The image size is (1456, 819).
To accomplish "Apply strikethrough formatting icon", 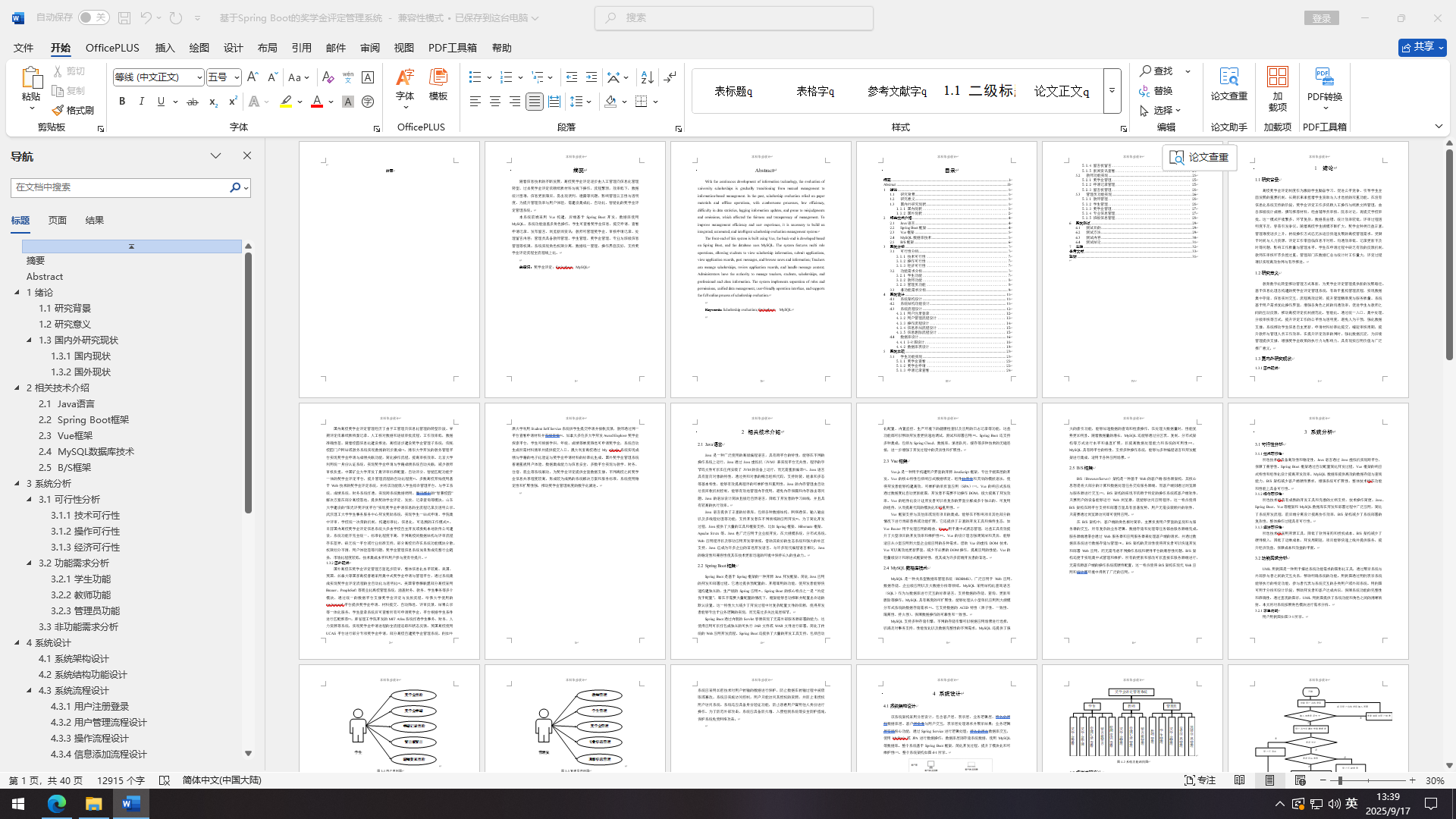I will [193, 102].
